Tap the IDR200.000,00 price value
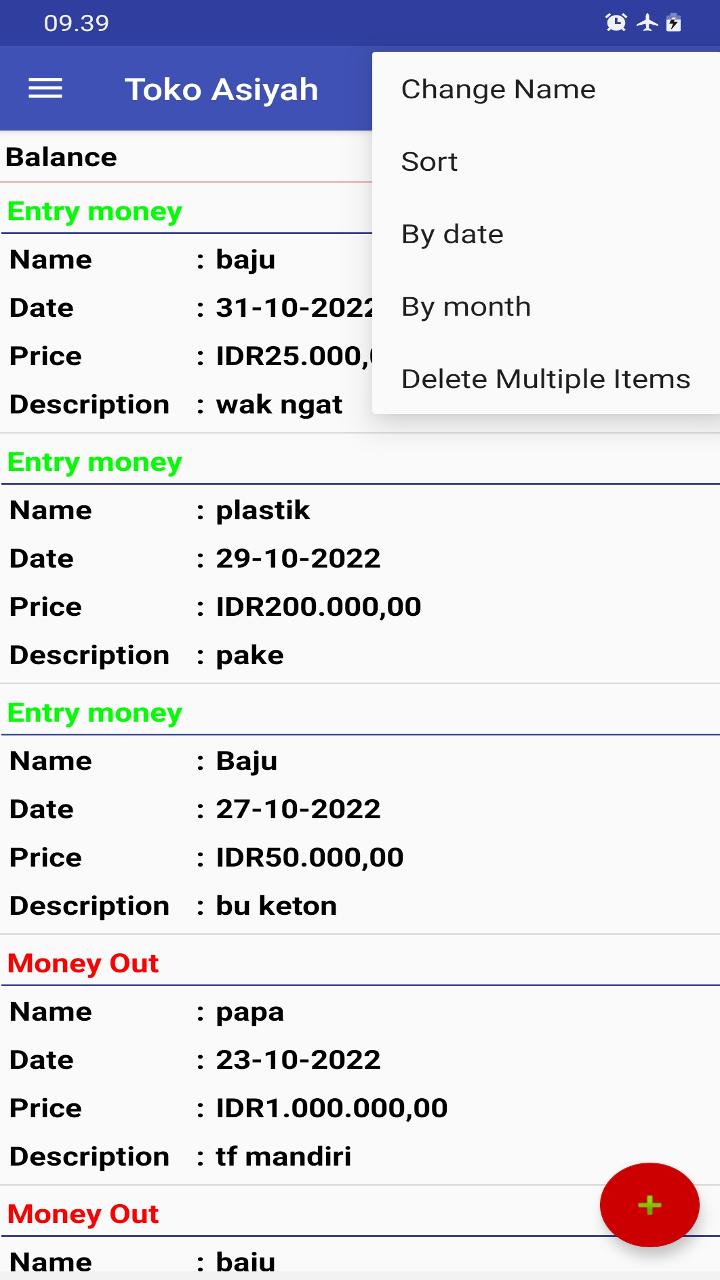720x1280 pixels. (x=319, y=607)
